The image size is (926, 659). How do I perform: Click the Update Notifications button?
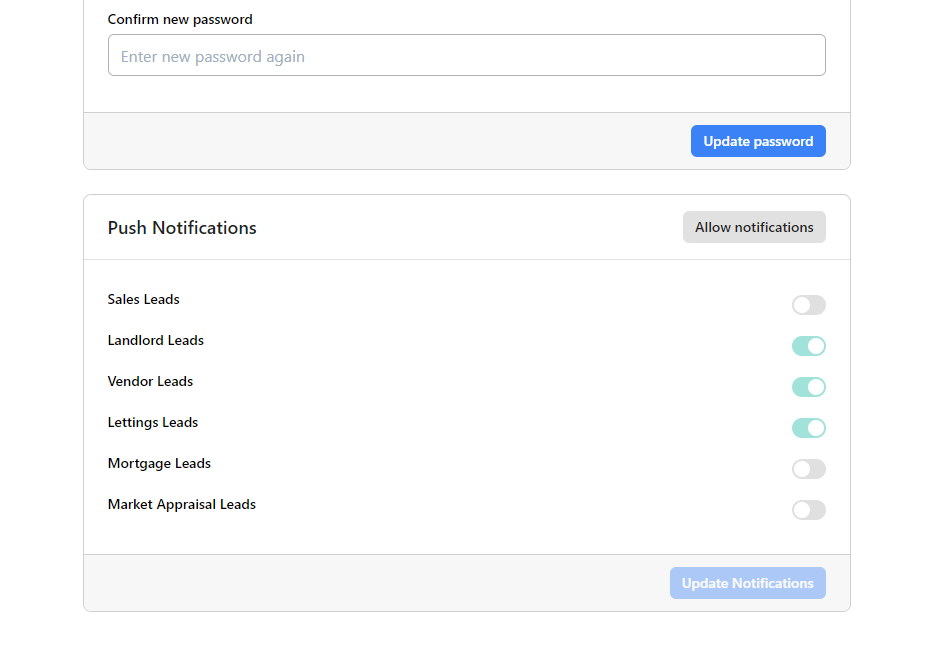point(747,582)
